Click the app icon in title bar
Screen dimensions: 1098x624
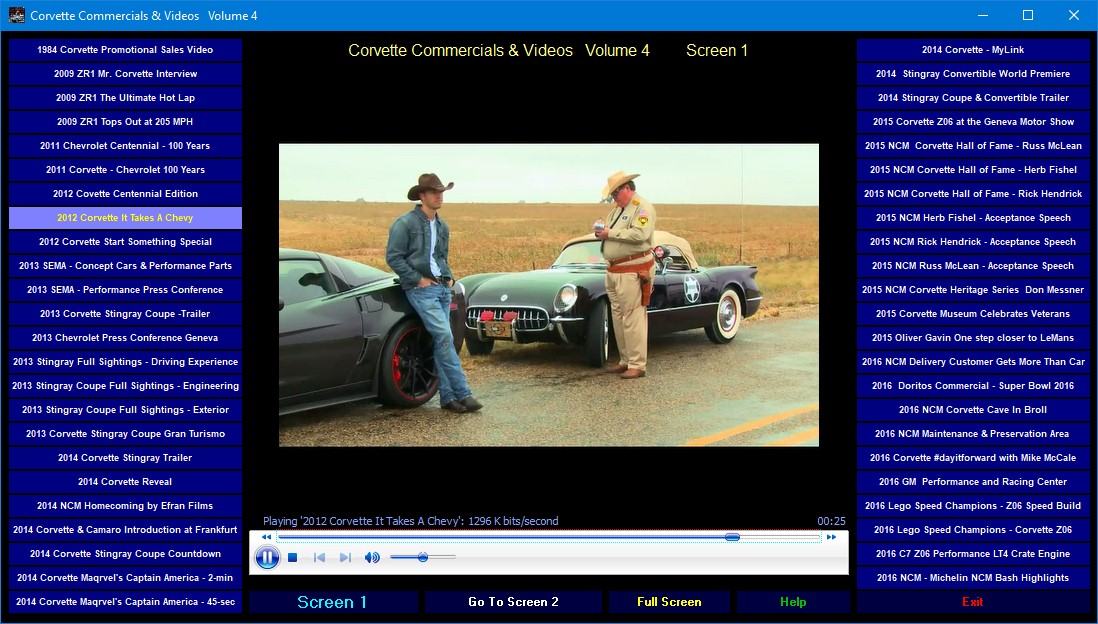(17, 15)
